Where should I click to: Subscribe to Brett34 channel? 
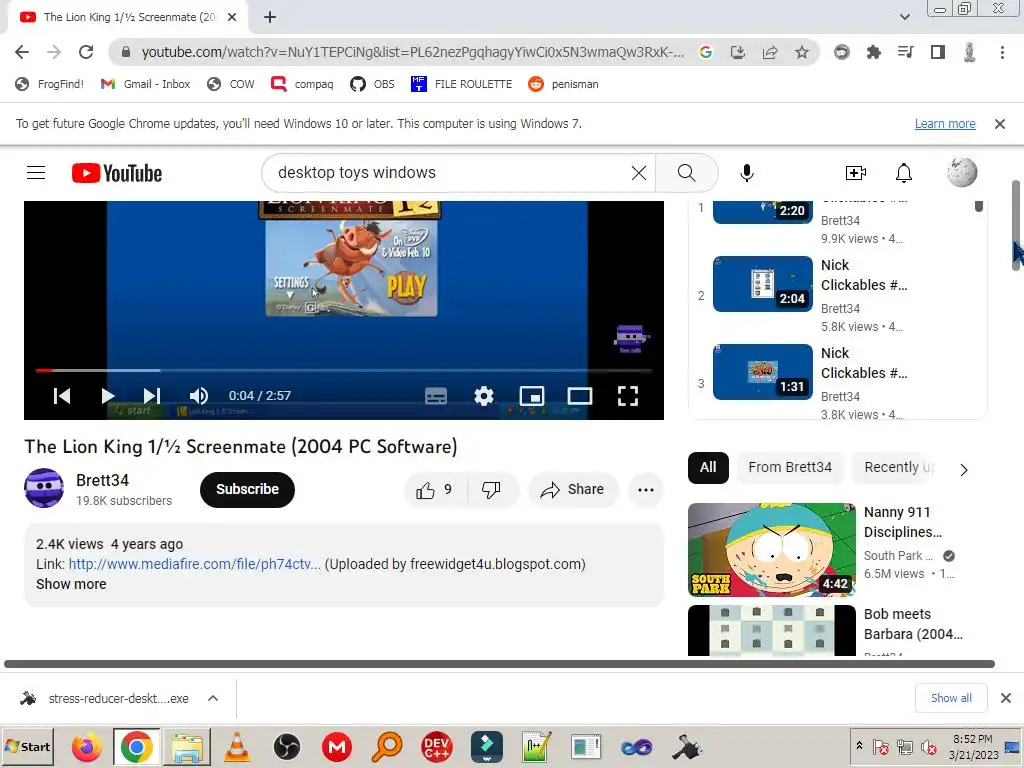[247, 490]
